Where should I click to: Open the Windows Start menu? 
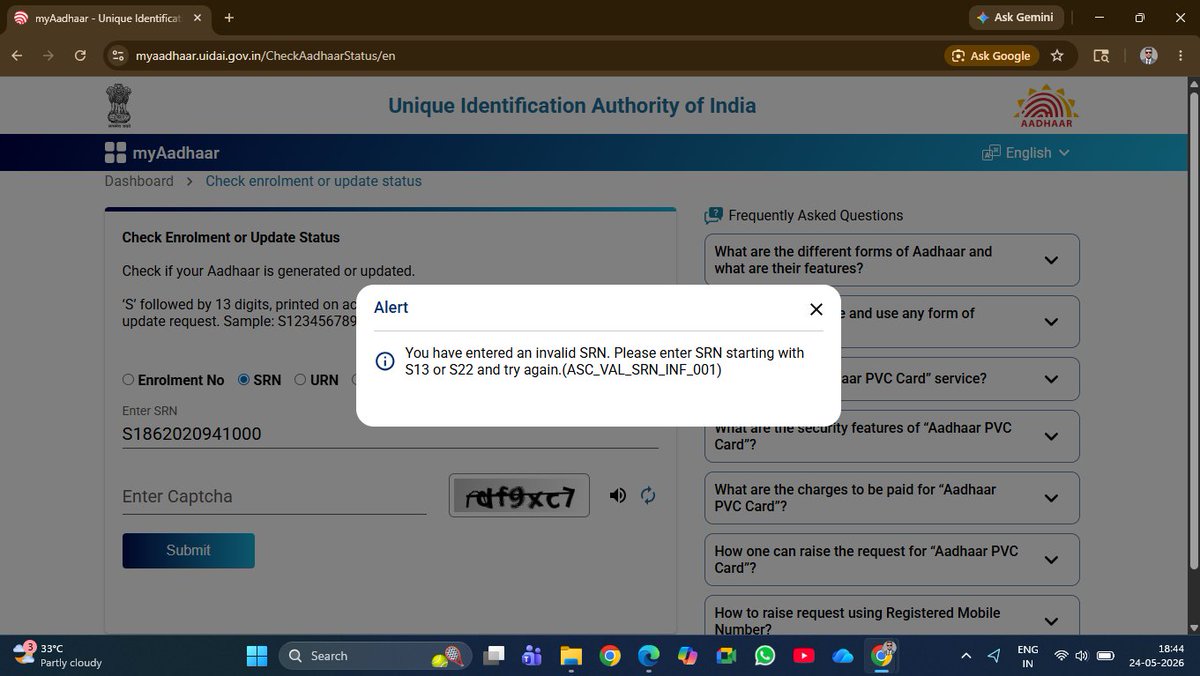tap(257, 656)
